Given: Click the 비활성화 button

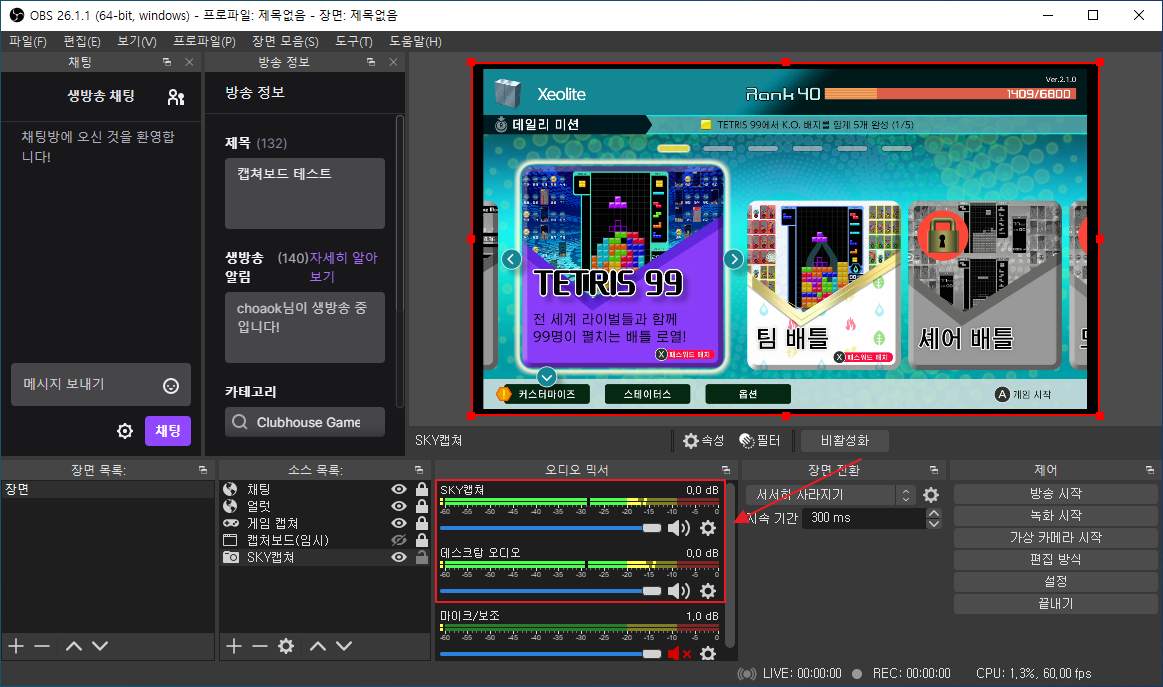Looking at the screenshot, I should pyautogui.click(x=844, y=441).
